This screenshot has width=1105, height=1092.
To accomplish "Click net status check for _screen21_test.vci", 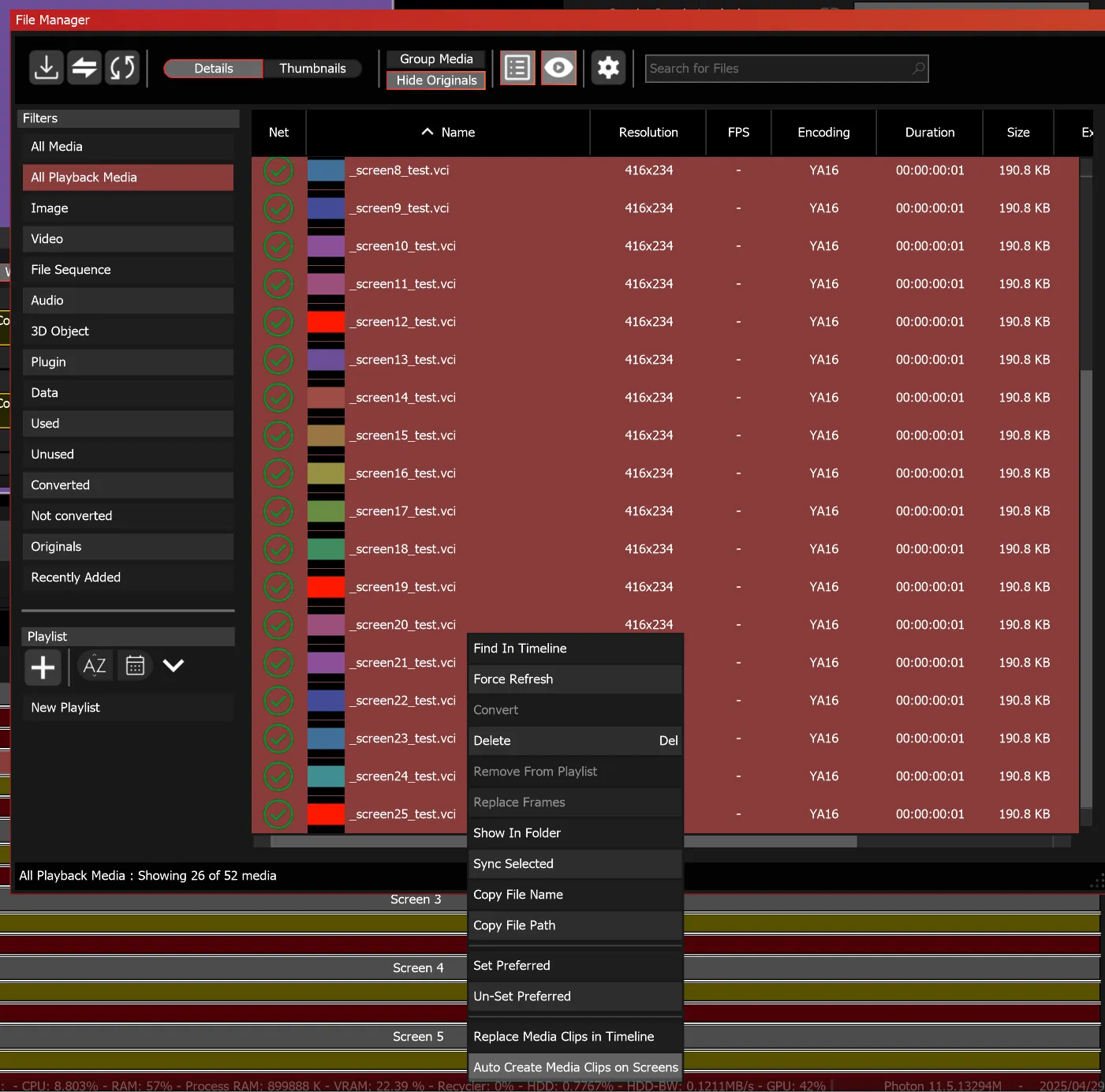I will [278, 663].
